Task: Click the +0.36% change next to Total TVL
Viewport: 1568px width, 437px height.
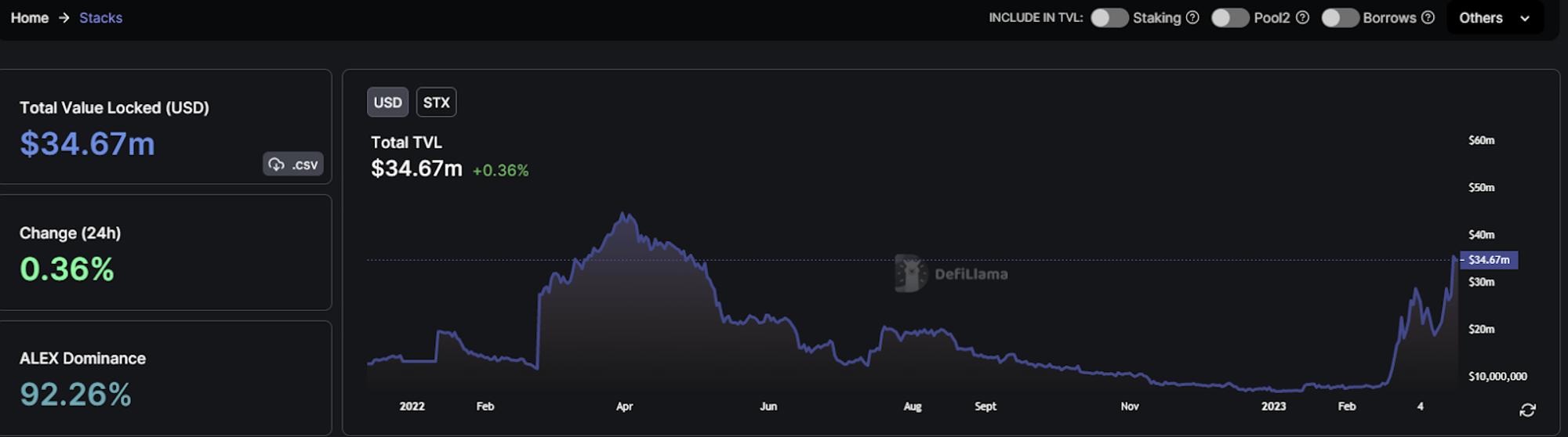Action: [500, 171]
